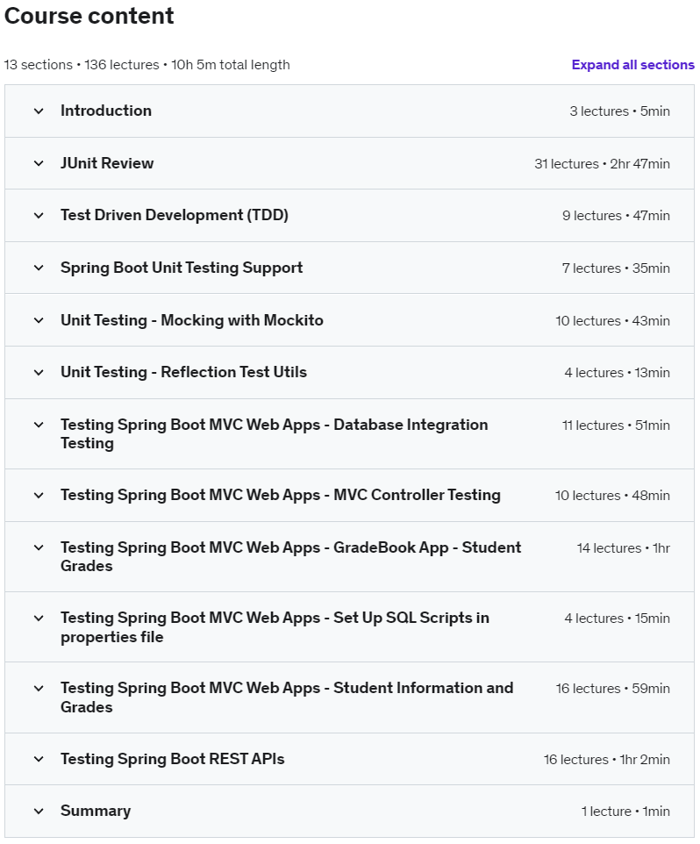Expand the Testing Spring Boot REST APIs arrow

pos(38,758)
